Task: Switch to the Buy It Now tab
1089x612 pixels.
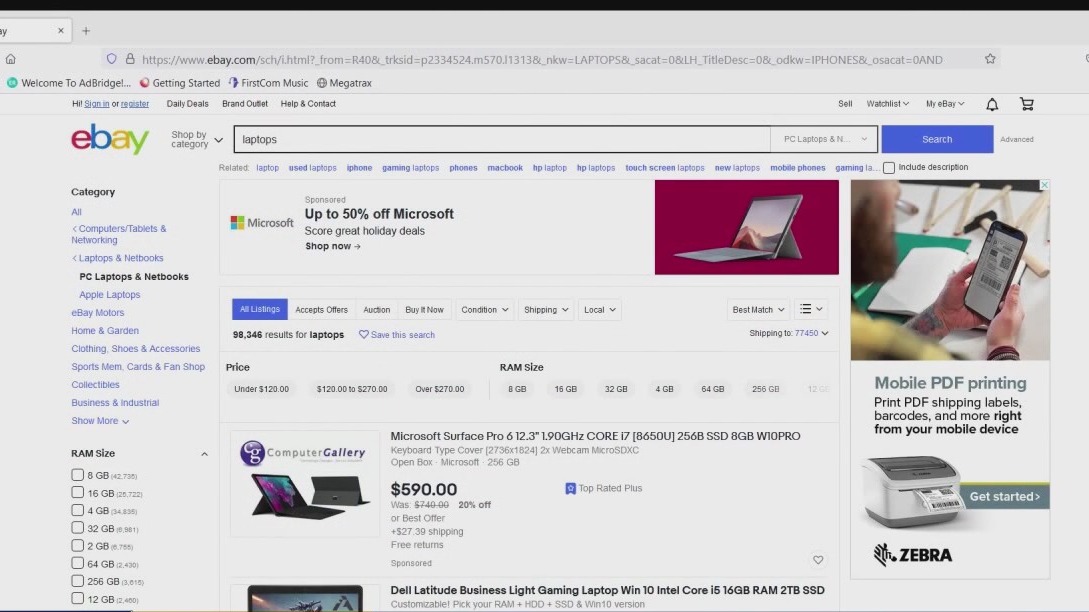Action: [424, 310]
